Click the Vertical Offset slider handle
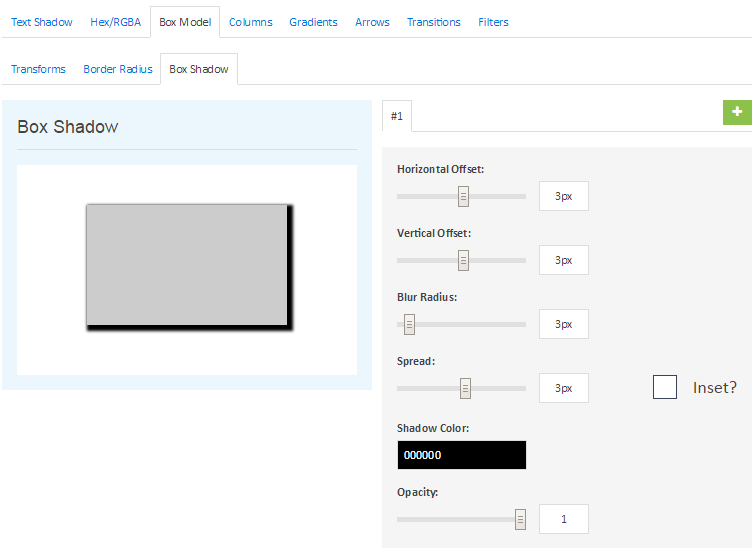754x548 pixels. click(463, 260)
